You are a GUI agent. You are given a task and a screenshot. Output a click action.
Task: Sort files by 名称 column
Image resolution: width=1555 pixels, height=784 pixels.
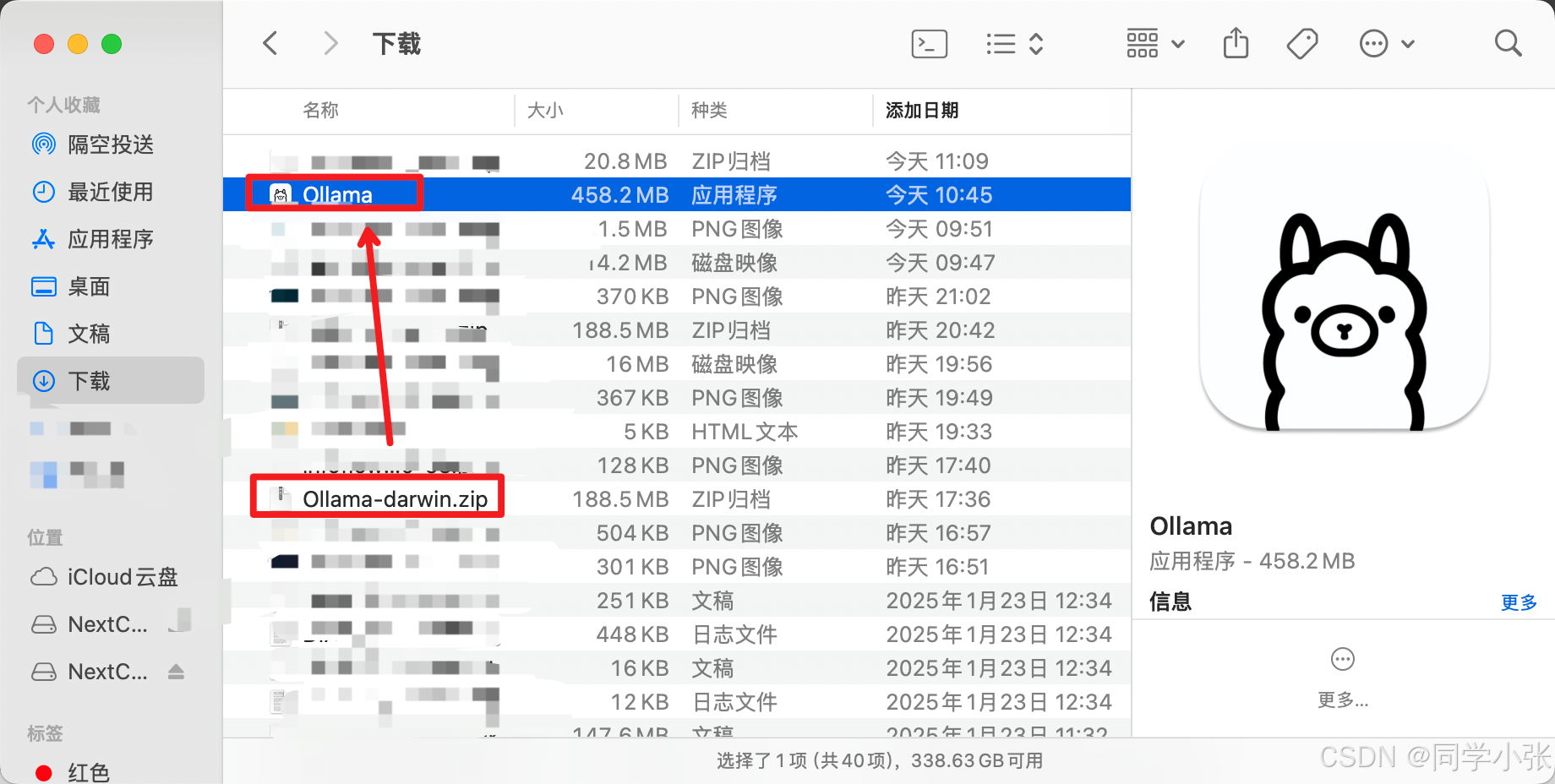(x=321, y=110)
